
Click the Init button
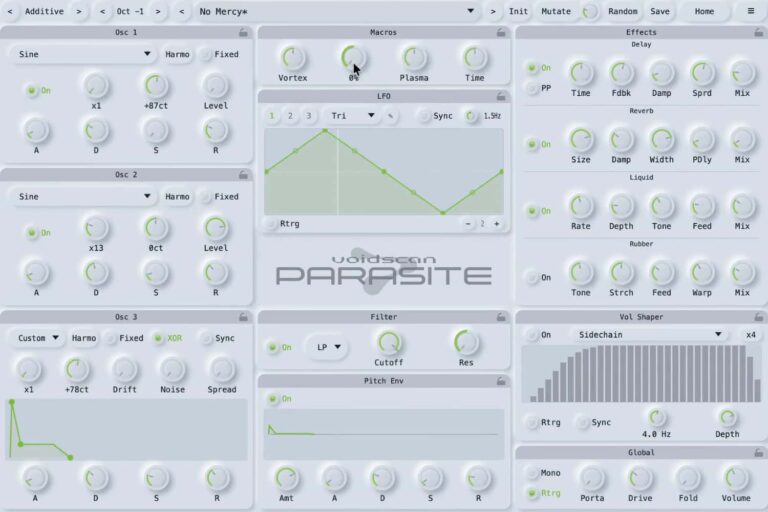(518, 11)
